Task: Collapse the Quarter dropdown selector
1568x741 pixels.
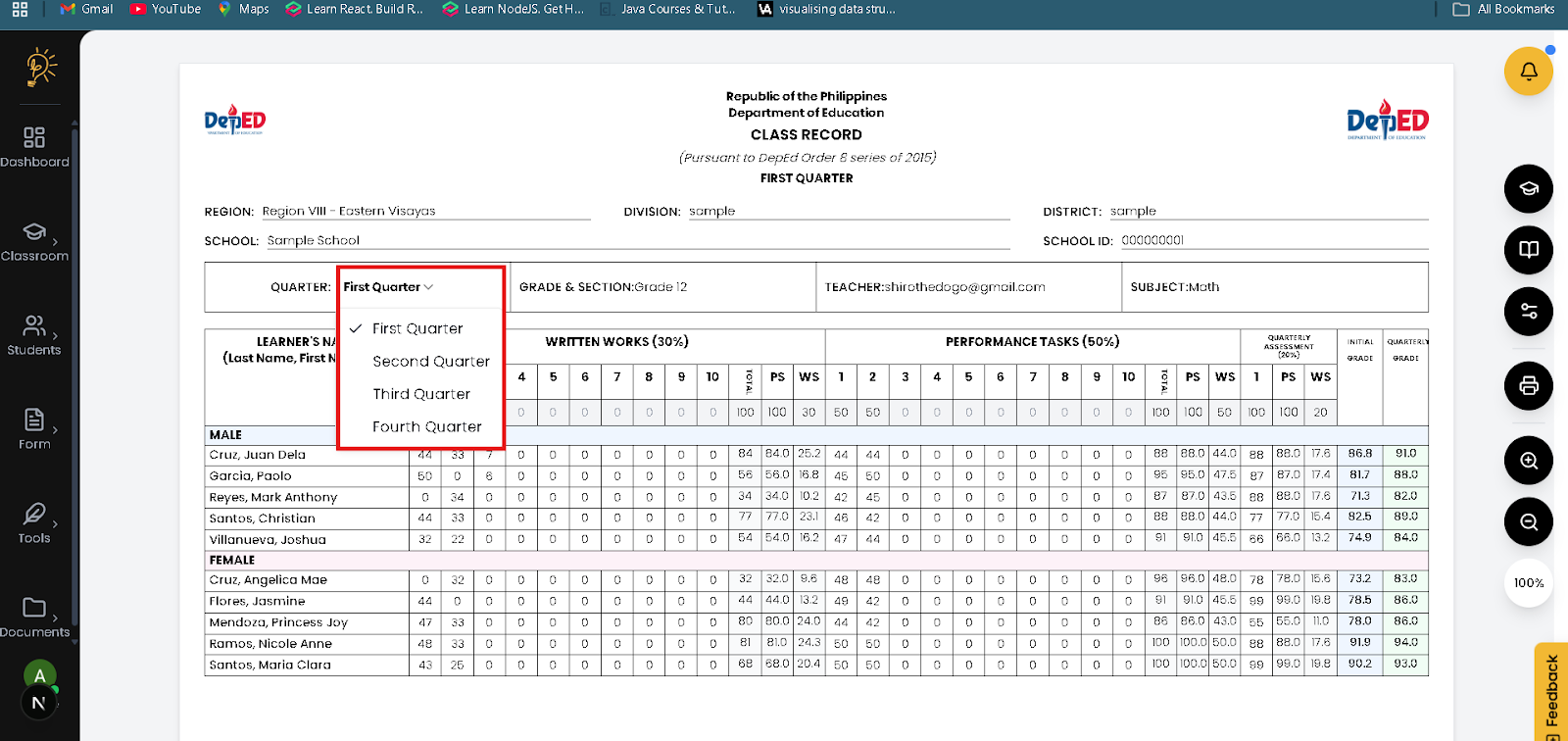Action: pos(388,287)
